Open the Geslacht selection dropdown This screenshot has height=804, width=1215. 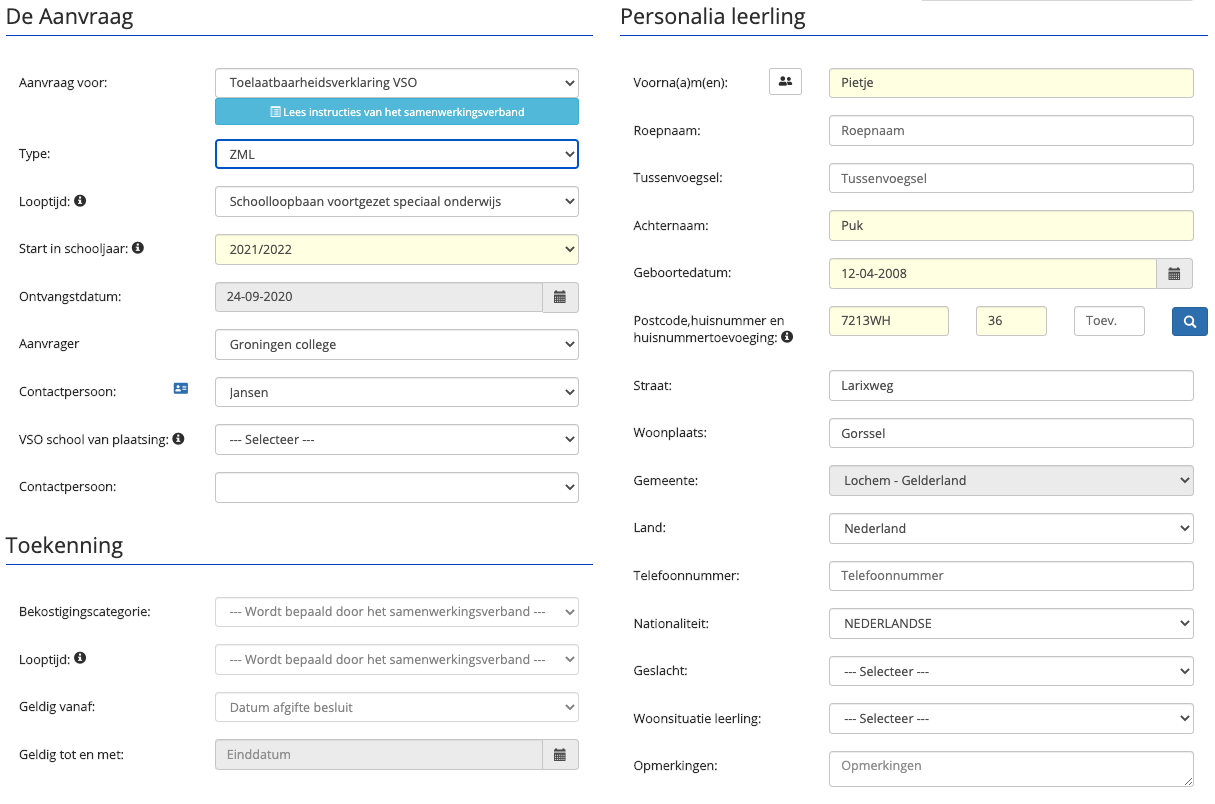(1010, 671)
